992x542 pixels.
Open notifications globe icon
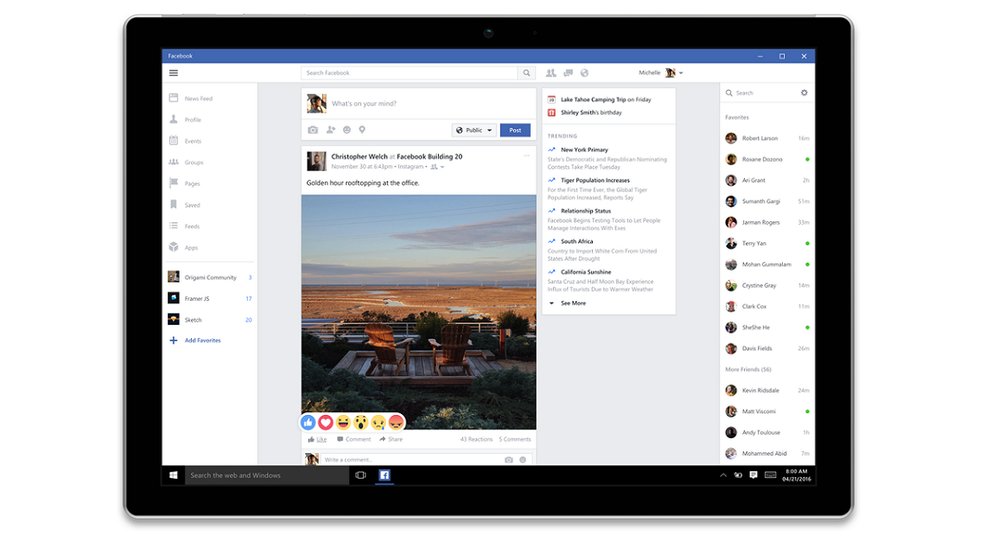585,73
